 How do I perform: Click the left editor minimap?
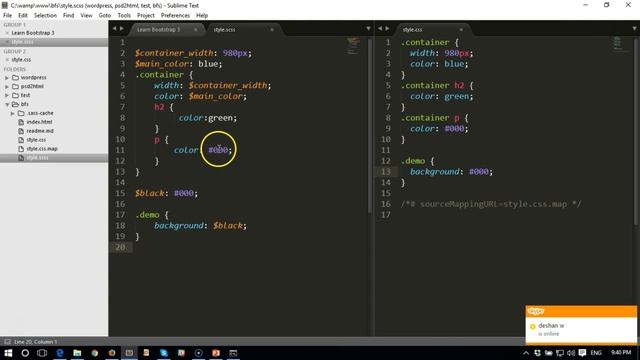(353, 46)
